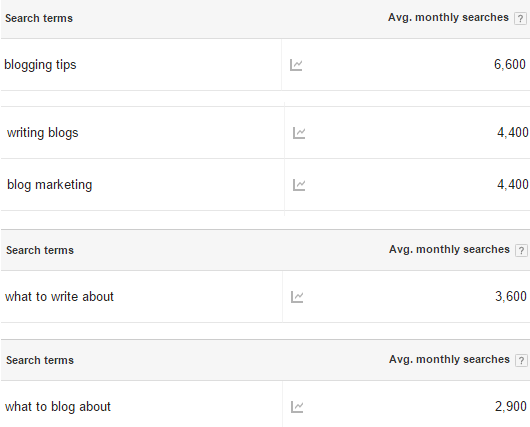Image resolution: width=530 pixels, height=427 pixels.
Task: Open trend chart icon for what to write about
Action: point(297,297)
